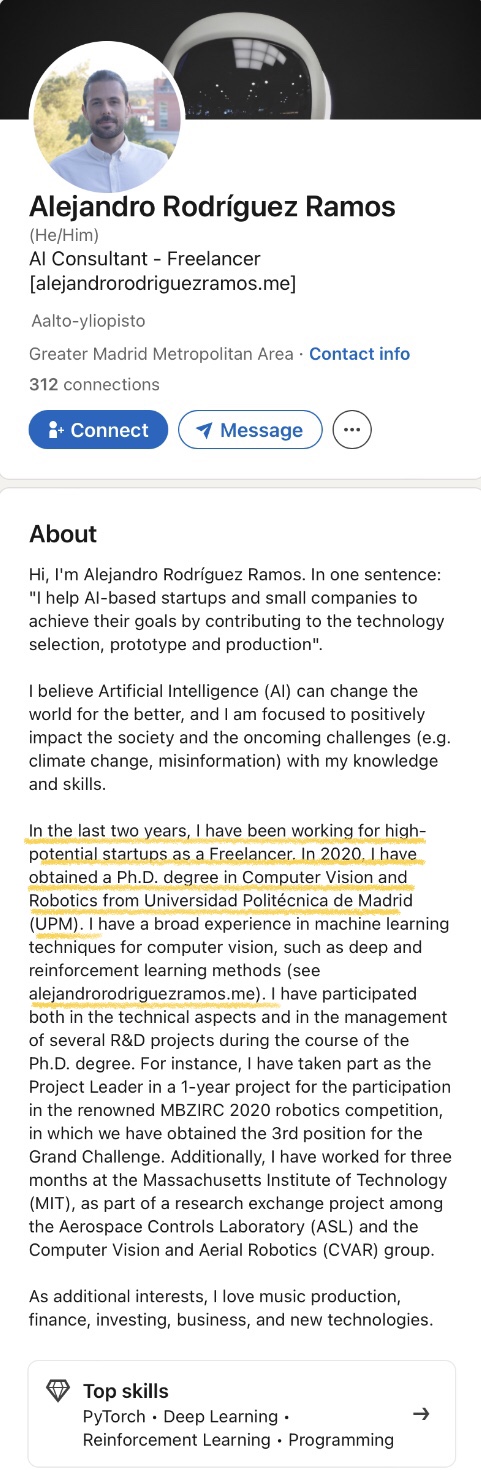View the 312 connections list
481x1470 pixels.
point(94,385)
